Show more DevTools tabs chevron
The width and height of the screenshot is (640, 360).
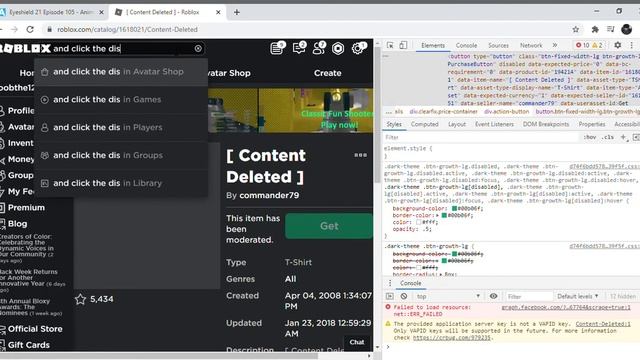(555, 45)
